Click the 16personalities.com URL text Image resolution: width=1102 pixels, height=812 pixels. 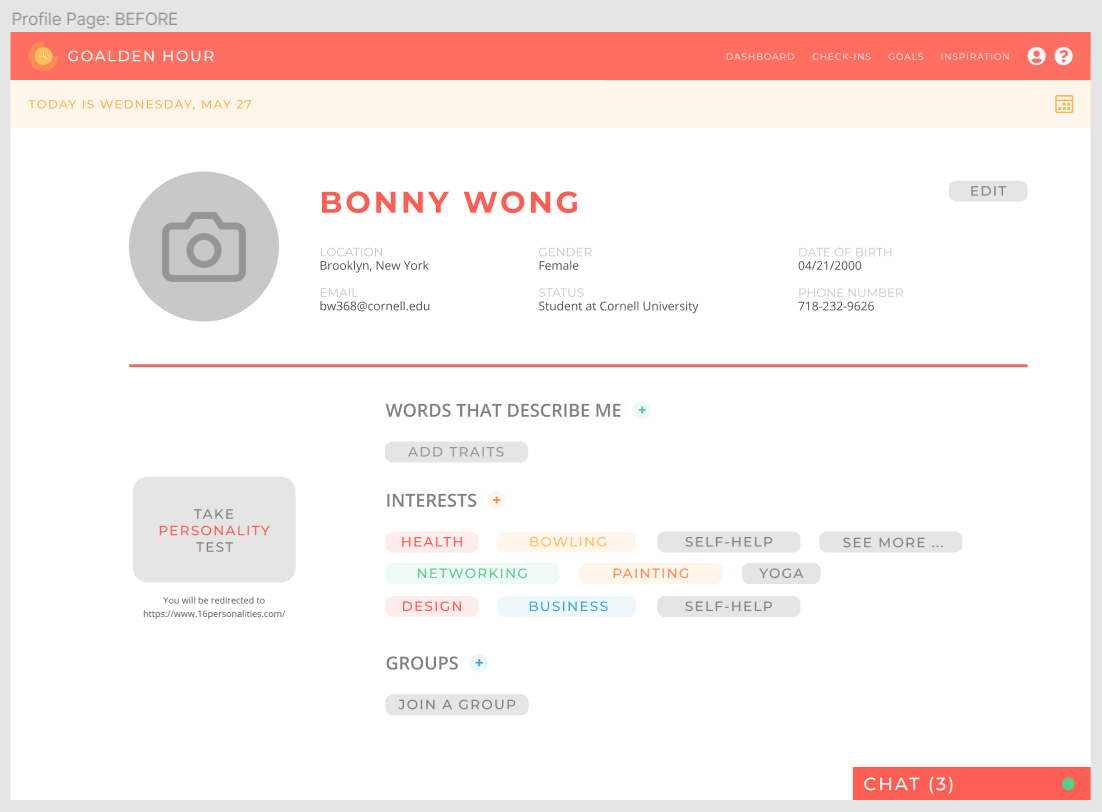214,614
